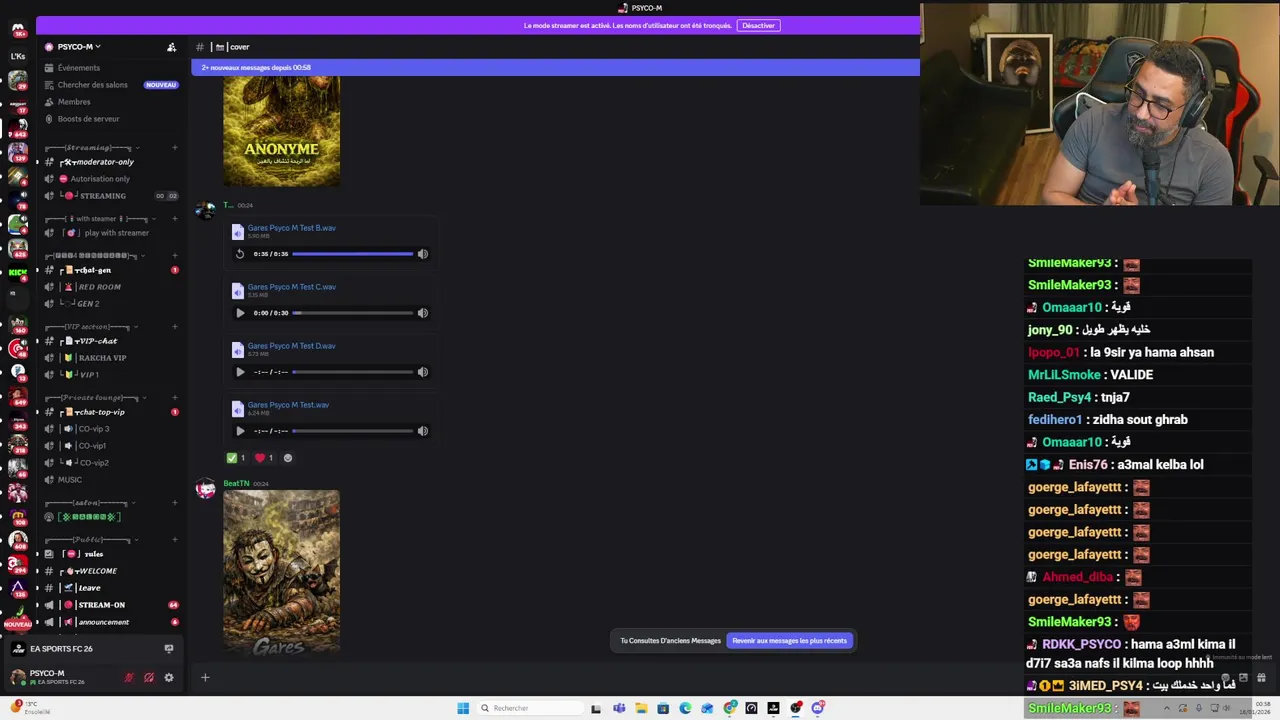Click Rechercher taskbar search box
Viewport: 1280px width, 720px height.
529,708
